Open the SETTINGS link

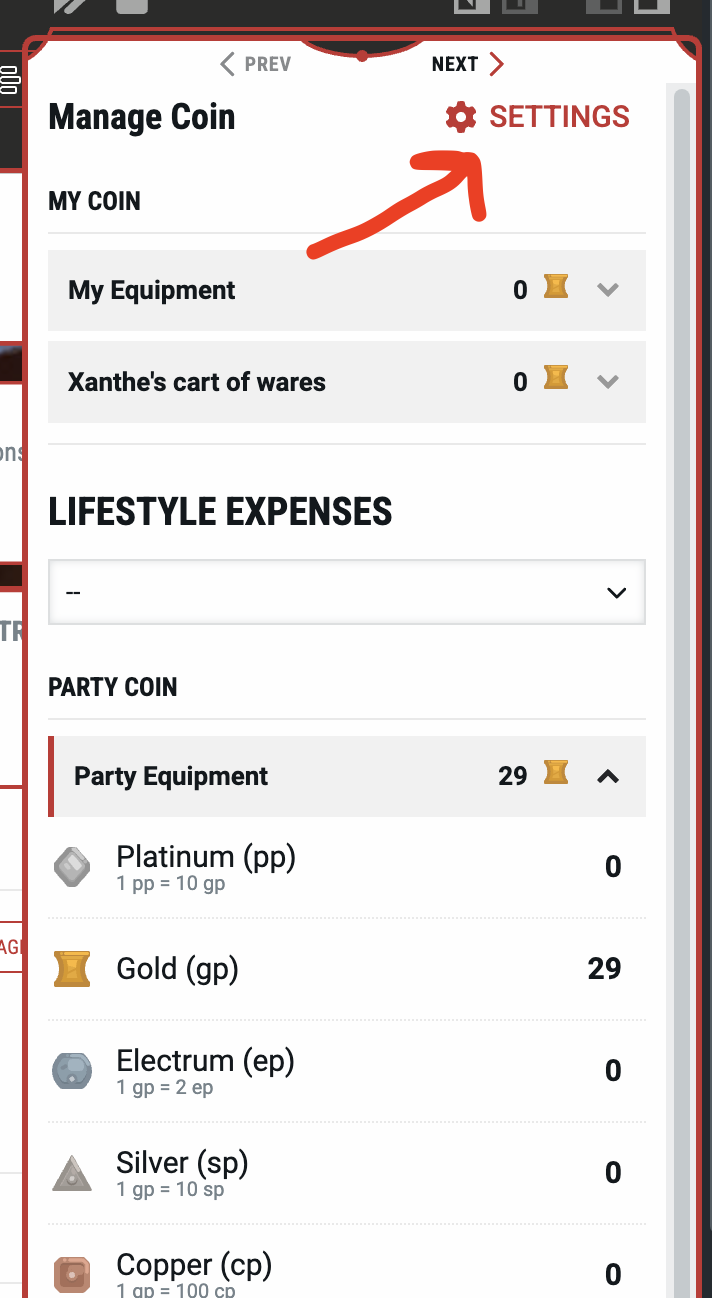[558, 117]
